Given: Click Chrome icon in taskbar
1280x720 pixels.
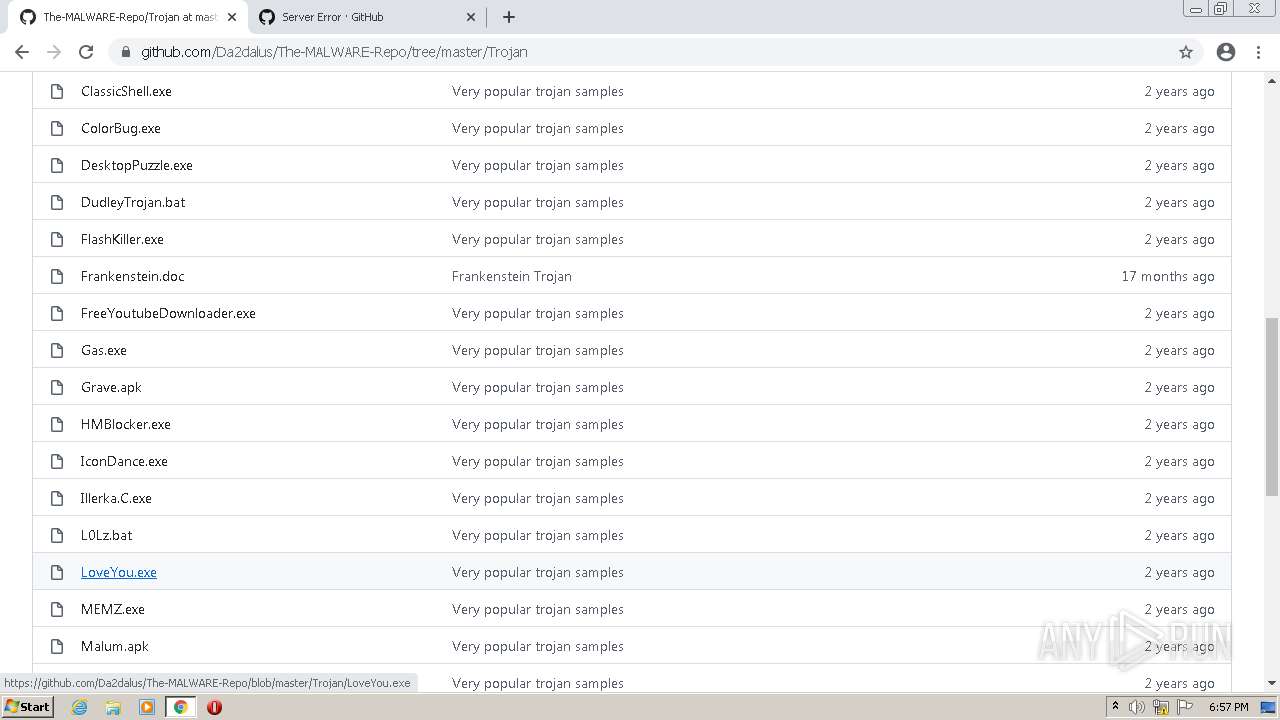Looking at the screenshot, I should (x=181, y=707).
